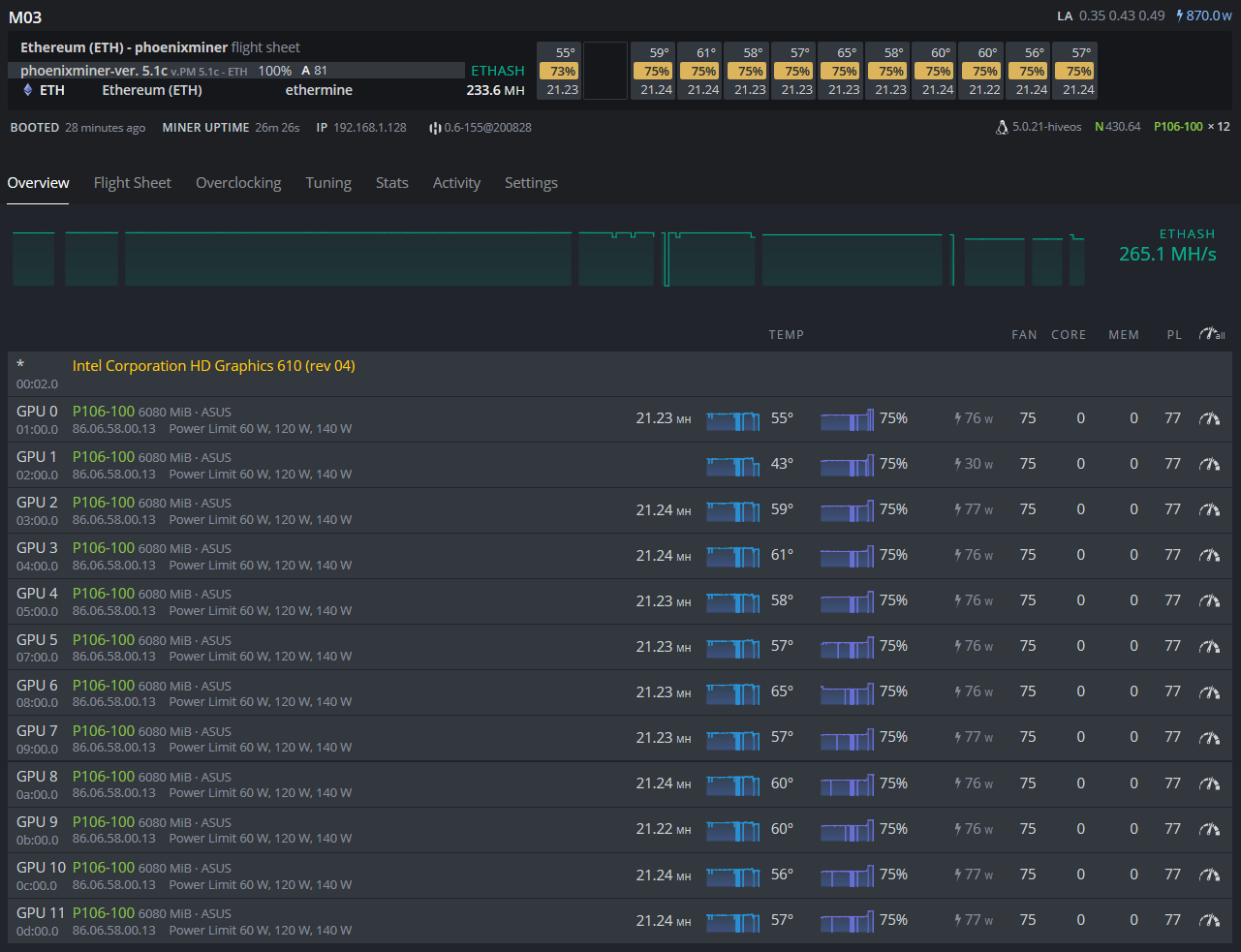
Task: Open GPU 7 overclock tuning icon
Action: coord(1209,737)
